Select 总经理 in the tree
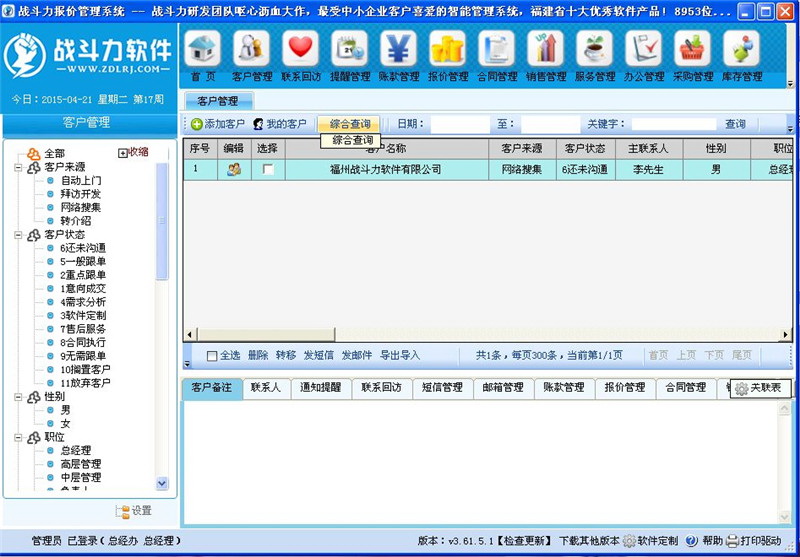Image resolution: width=800 pixels, height=557 pixels. coord(76,451)
